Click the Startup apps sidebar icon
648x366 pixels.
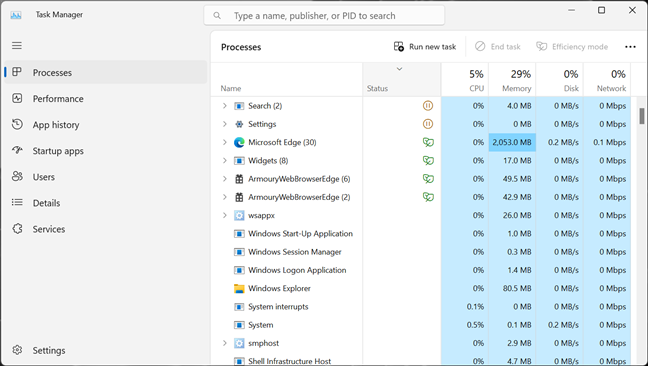pos(17,150)
